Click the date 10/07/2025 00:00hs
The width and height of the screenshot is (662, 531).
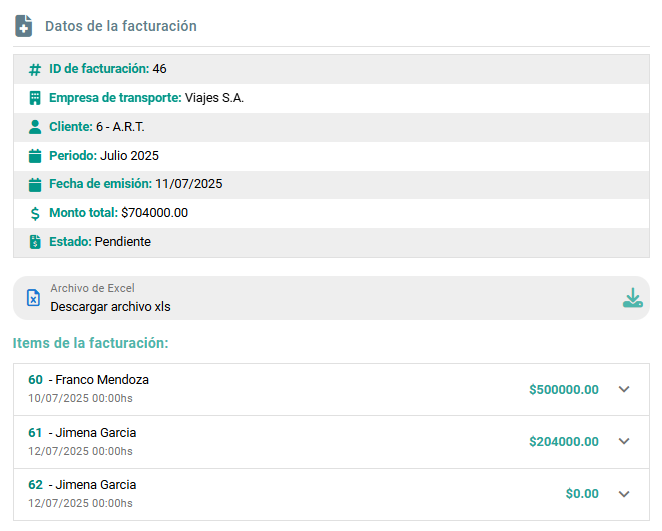80,398
